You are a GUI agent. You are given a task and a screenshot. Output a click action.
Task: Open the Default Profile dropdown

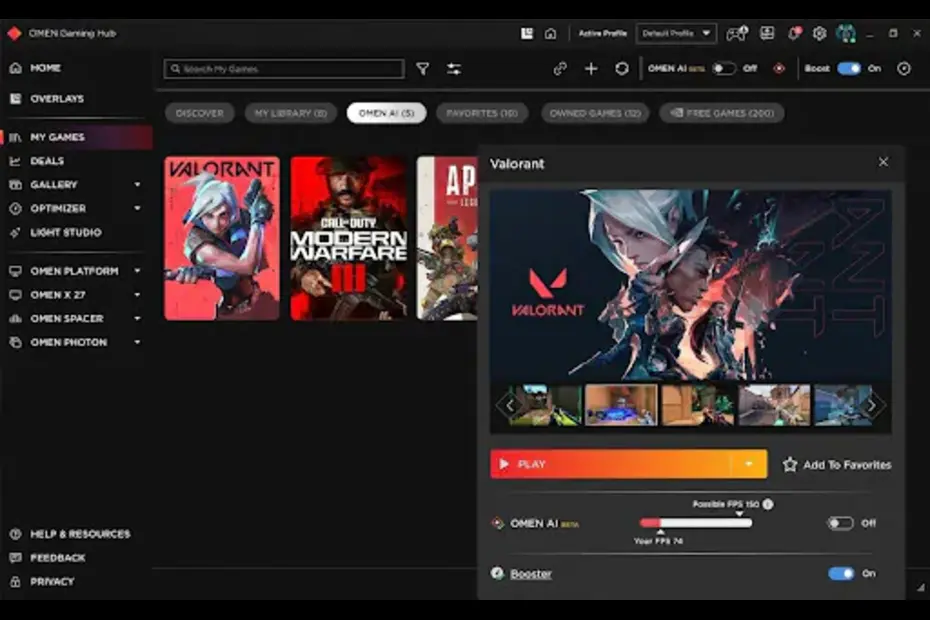(x=676, y=33)
